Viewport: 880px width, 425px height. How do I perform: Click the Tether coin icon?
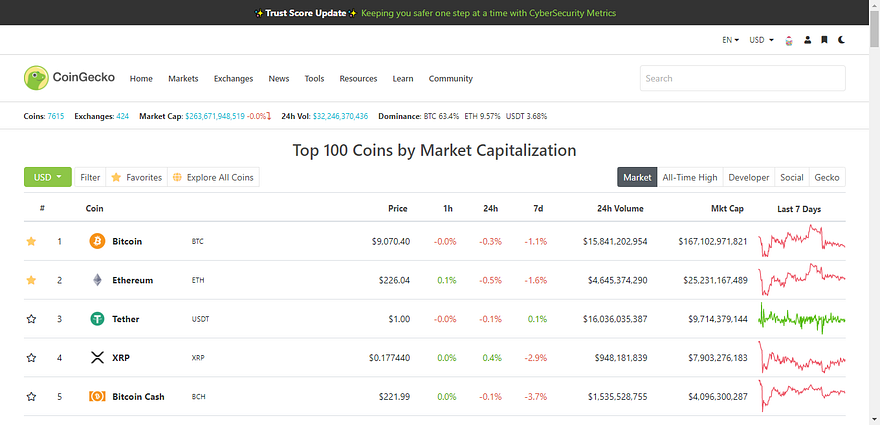tap(97, 319)
